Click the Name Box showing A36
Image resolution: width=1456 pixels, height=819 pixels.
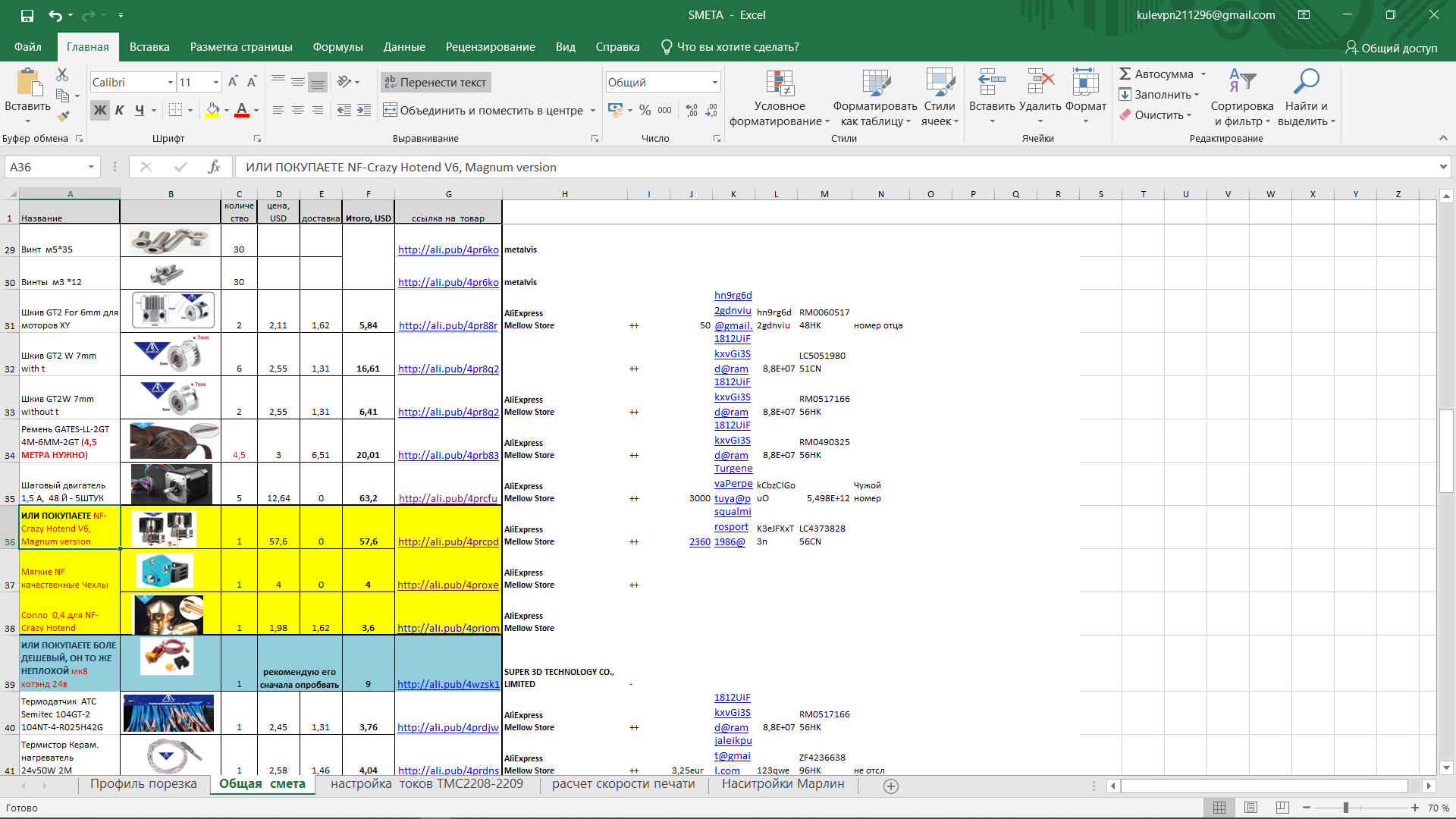45,166
